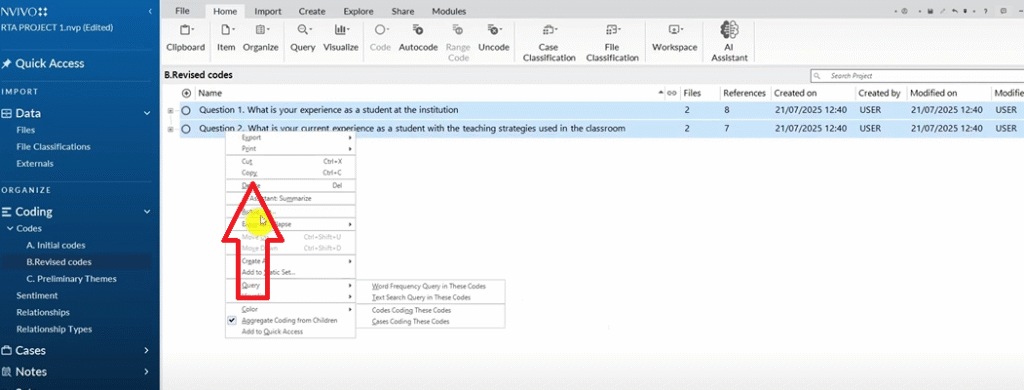Open the Color submenu in context menu

point(290,309)
